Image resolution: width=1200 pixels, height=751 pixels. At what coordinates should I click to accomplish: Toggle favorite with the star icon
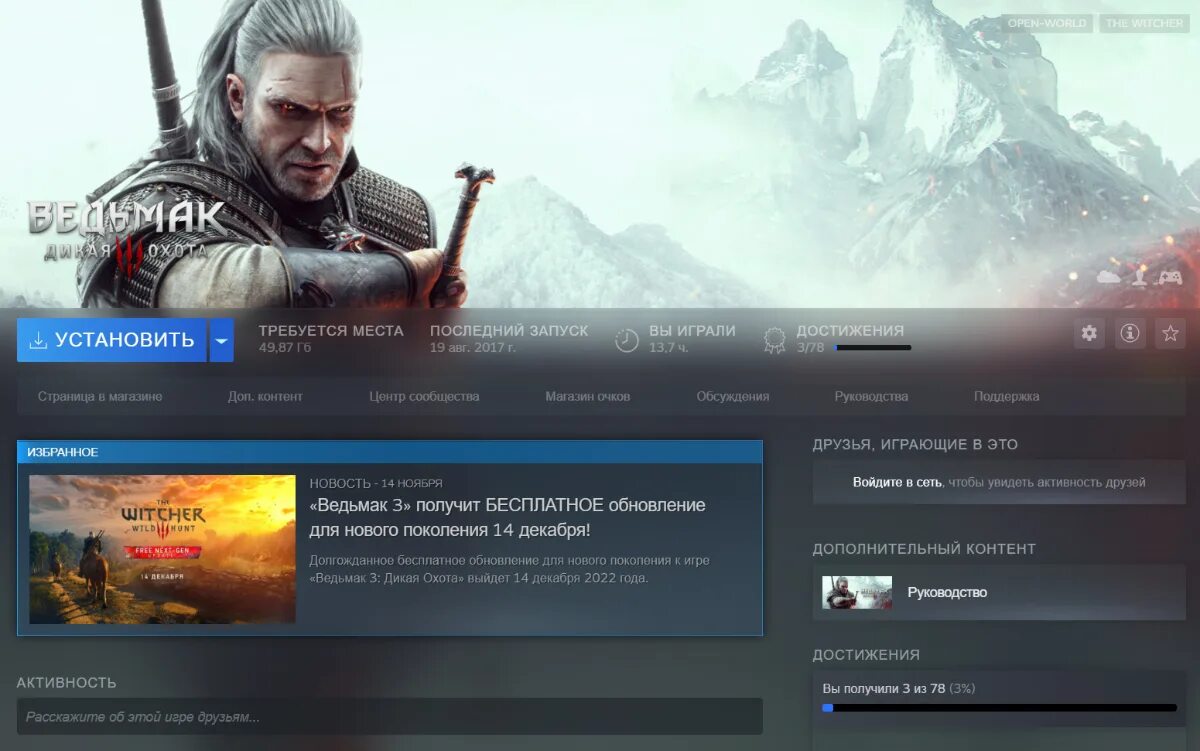tap(1170, 333)
